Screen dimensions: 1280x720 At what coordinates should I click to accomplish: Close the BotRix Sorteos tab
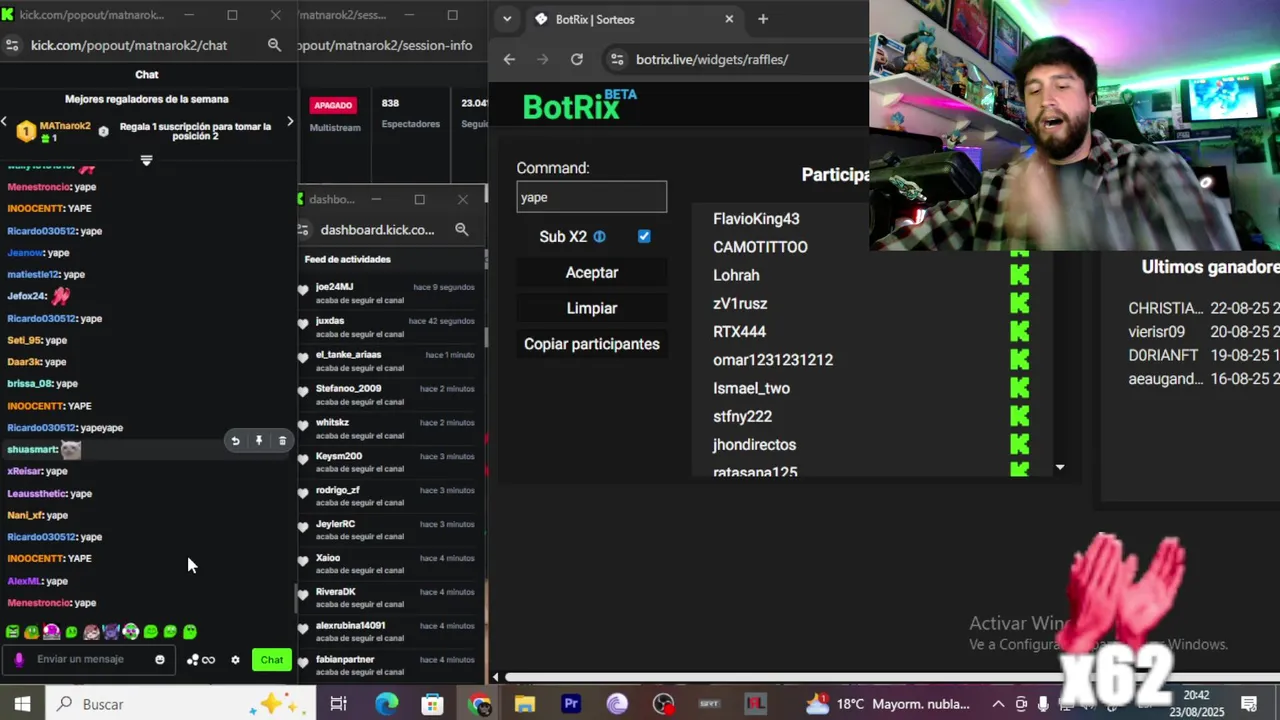[729, 19]
